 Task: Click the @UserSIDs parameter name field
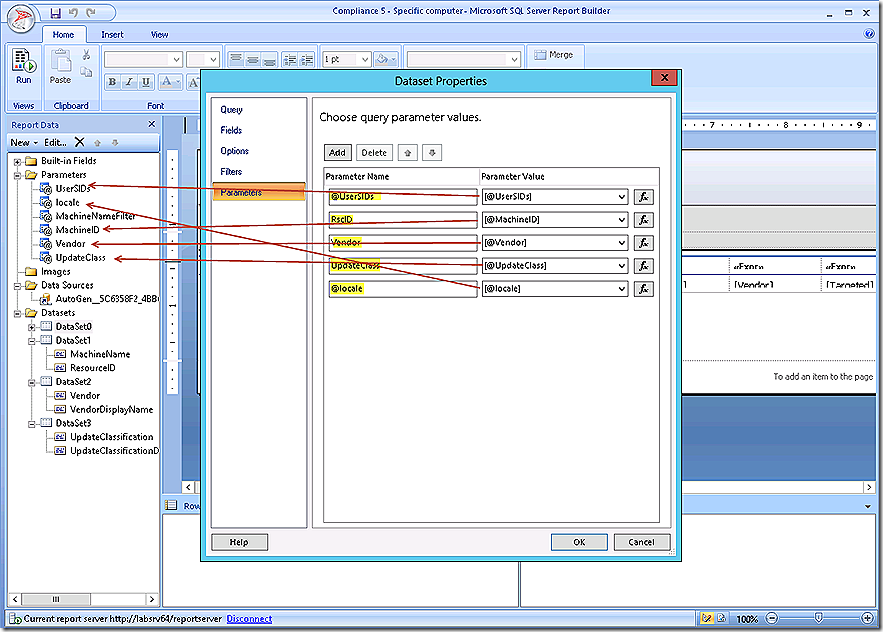coord(403,197)
